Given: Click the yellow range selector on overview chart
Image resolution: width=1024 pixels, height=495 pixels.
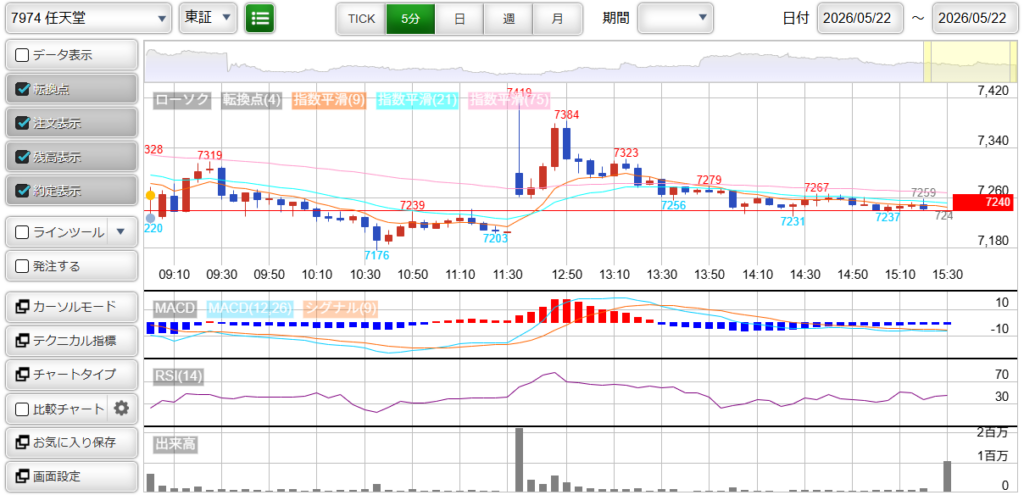Looking at the screenshot, I should point(968,61).
